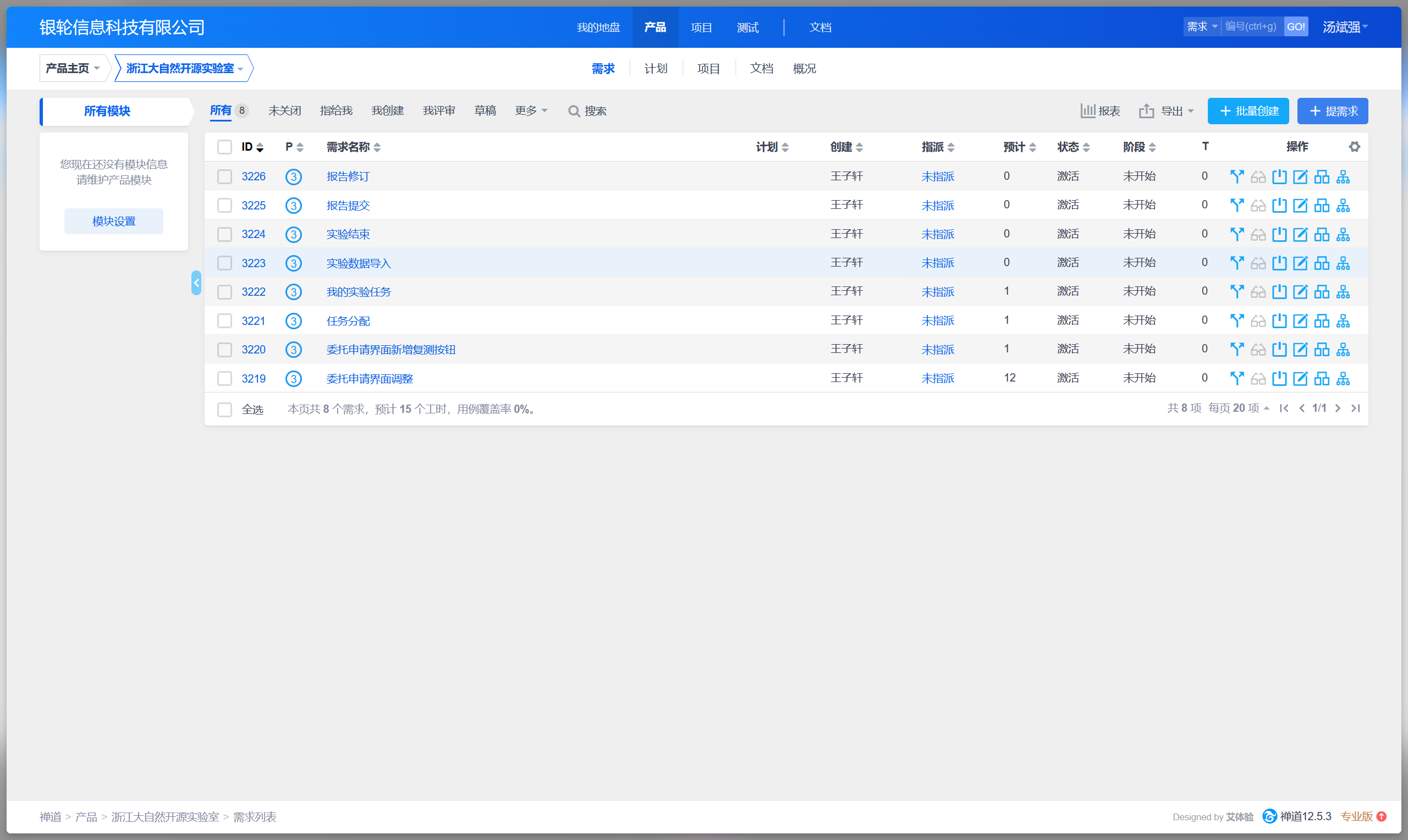Click the edit pencil icon for requirement 3226
This screenshot has height=840, width=1408.
tap(1300, 176)
